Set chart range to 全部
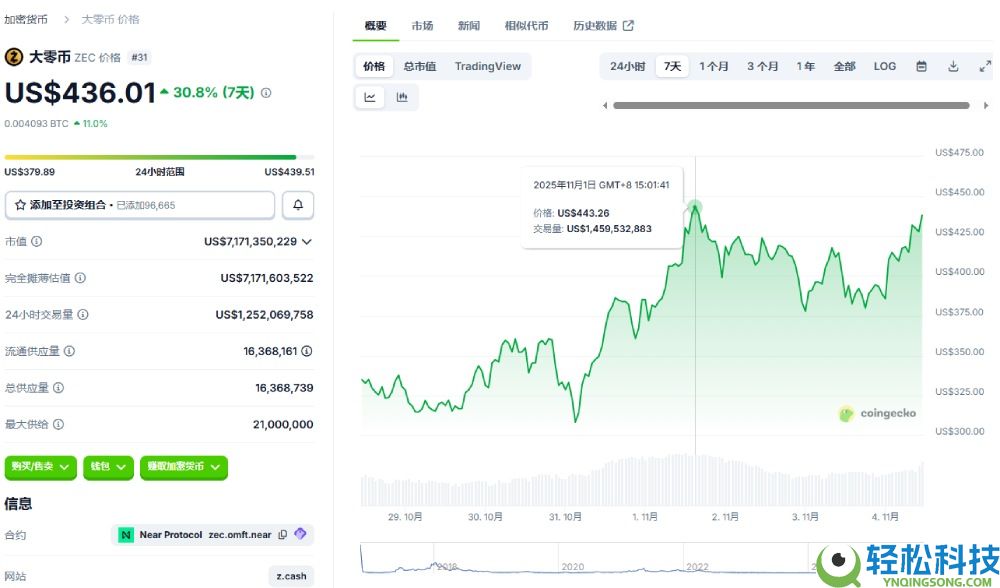This screenshot has height=588, width=1000. tap(844, 66)
